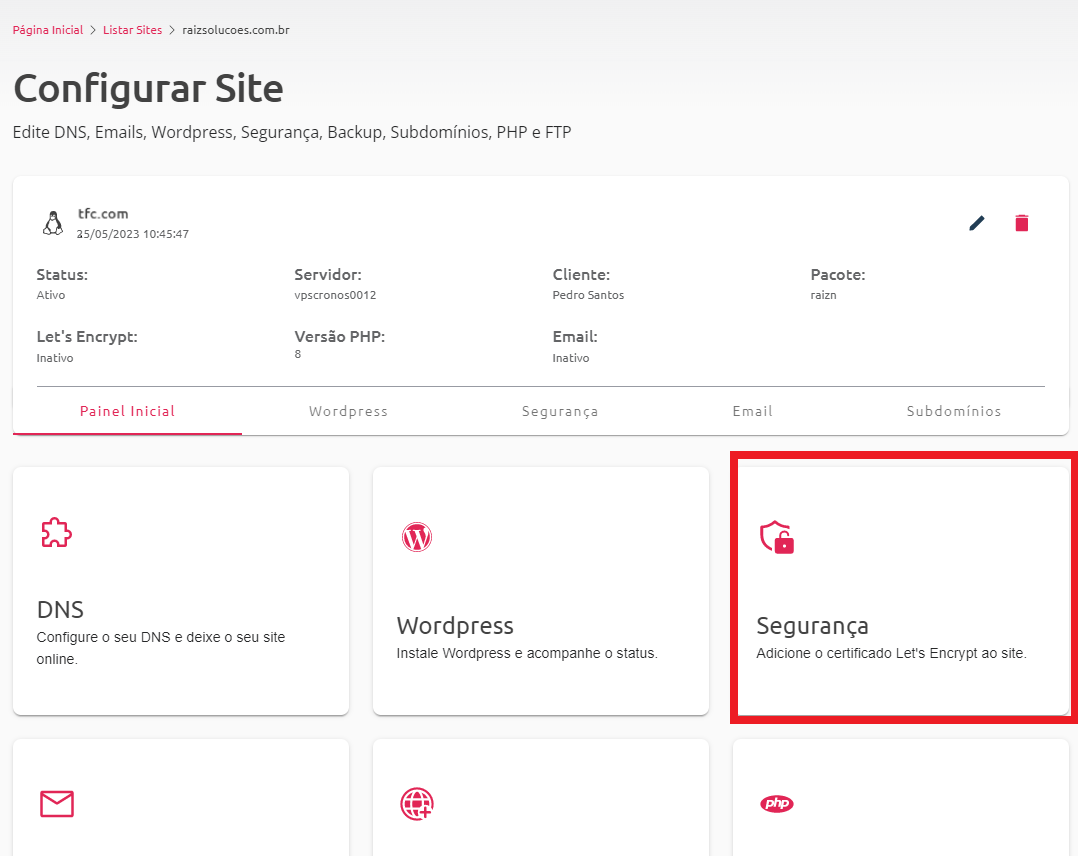Open the Segurança card title

click(x=813, y=626)
